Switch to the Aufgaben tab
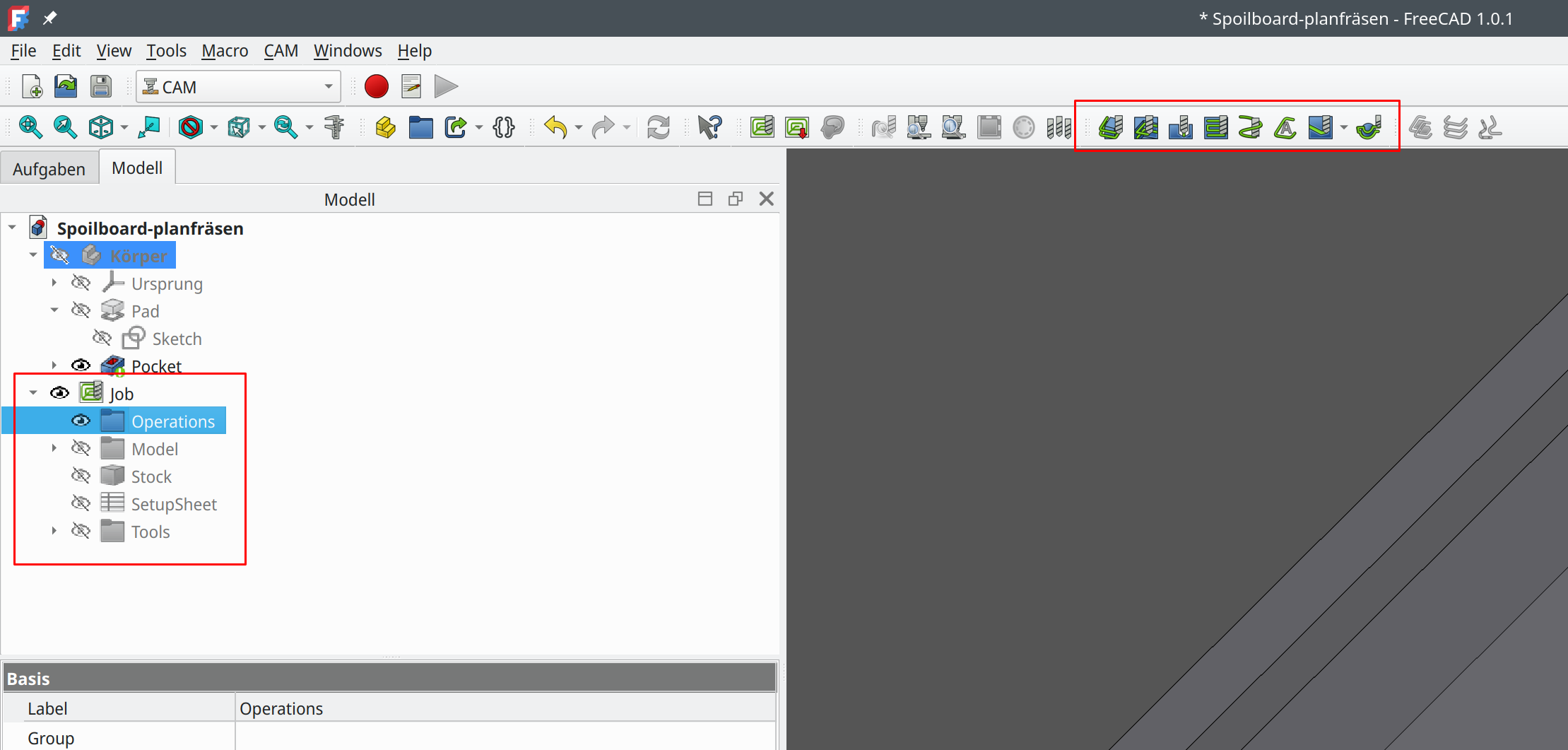The image size is (1568, 750). tap(49, 169)
